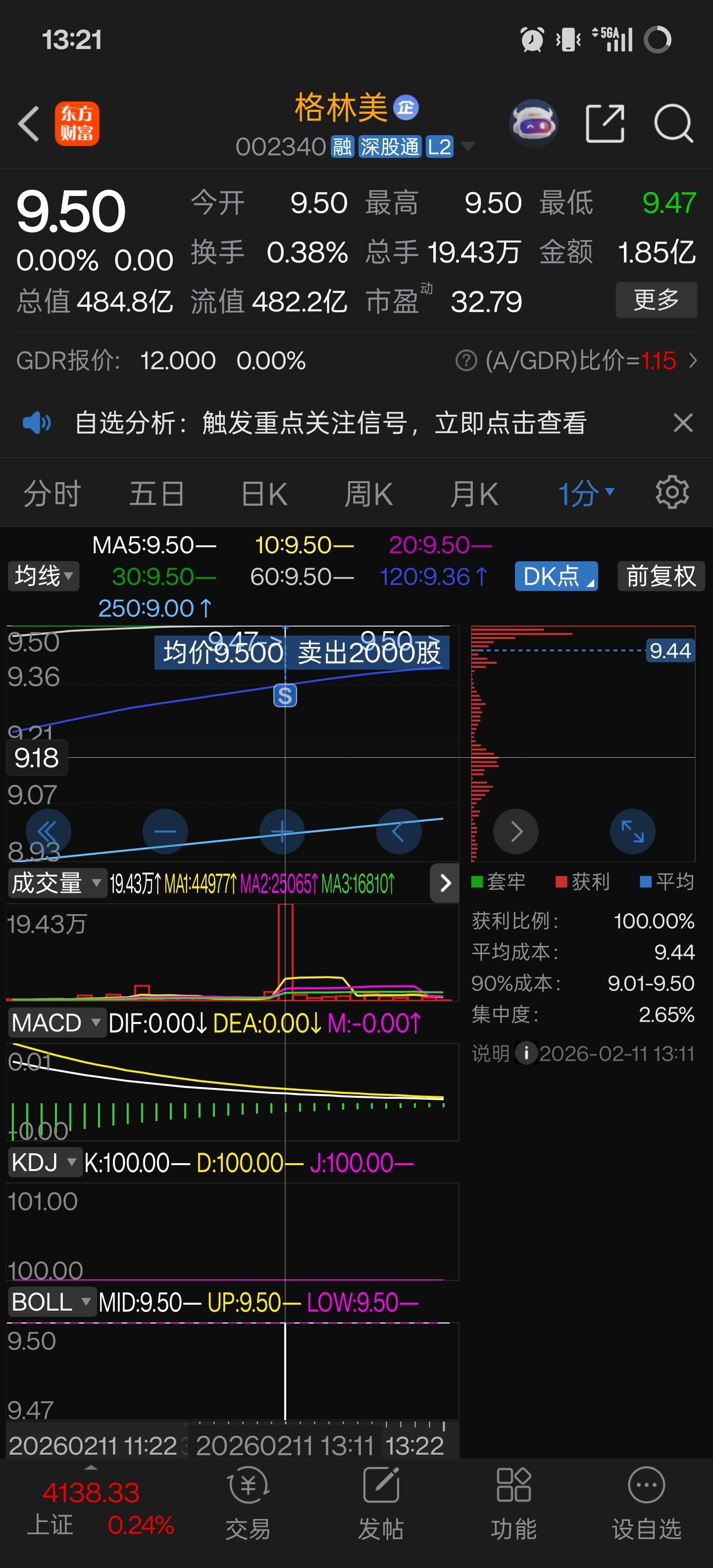Zoom in chart with plus button
The height and width of the screenshot is (1568, 713).
coord(282,831)
